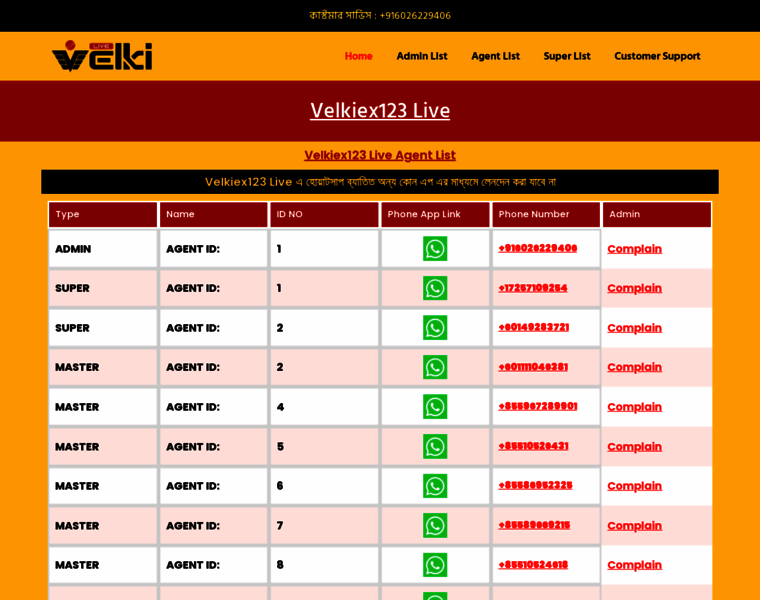Click Complain link for MASTER agent ID 5
The width and height of the screenshot is (760, 600).
634,446
